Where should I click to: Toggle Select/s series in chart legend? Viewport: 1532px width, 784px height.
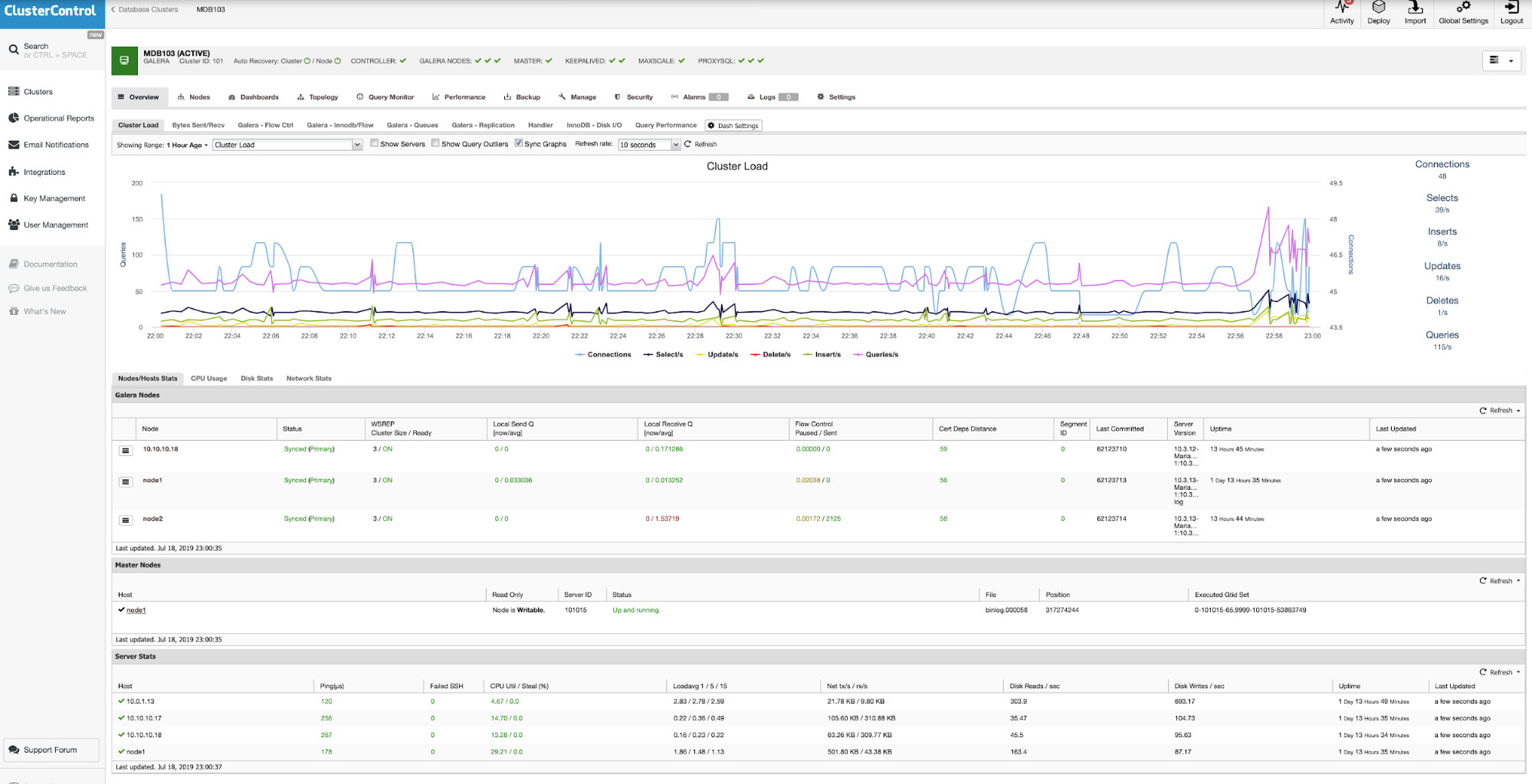click(663, 355)
